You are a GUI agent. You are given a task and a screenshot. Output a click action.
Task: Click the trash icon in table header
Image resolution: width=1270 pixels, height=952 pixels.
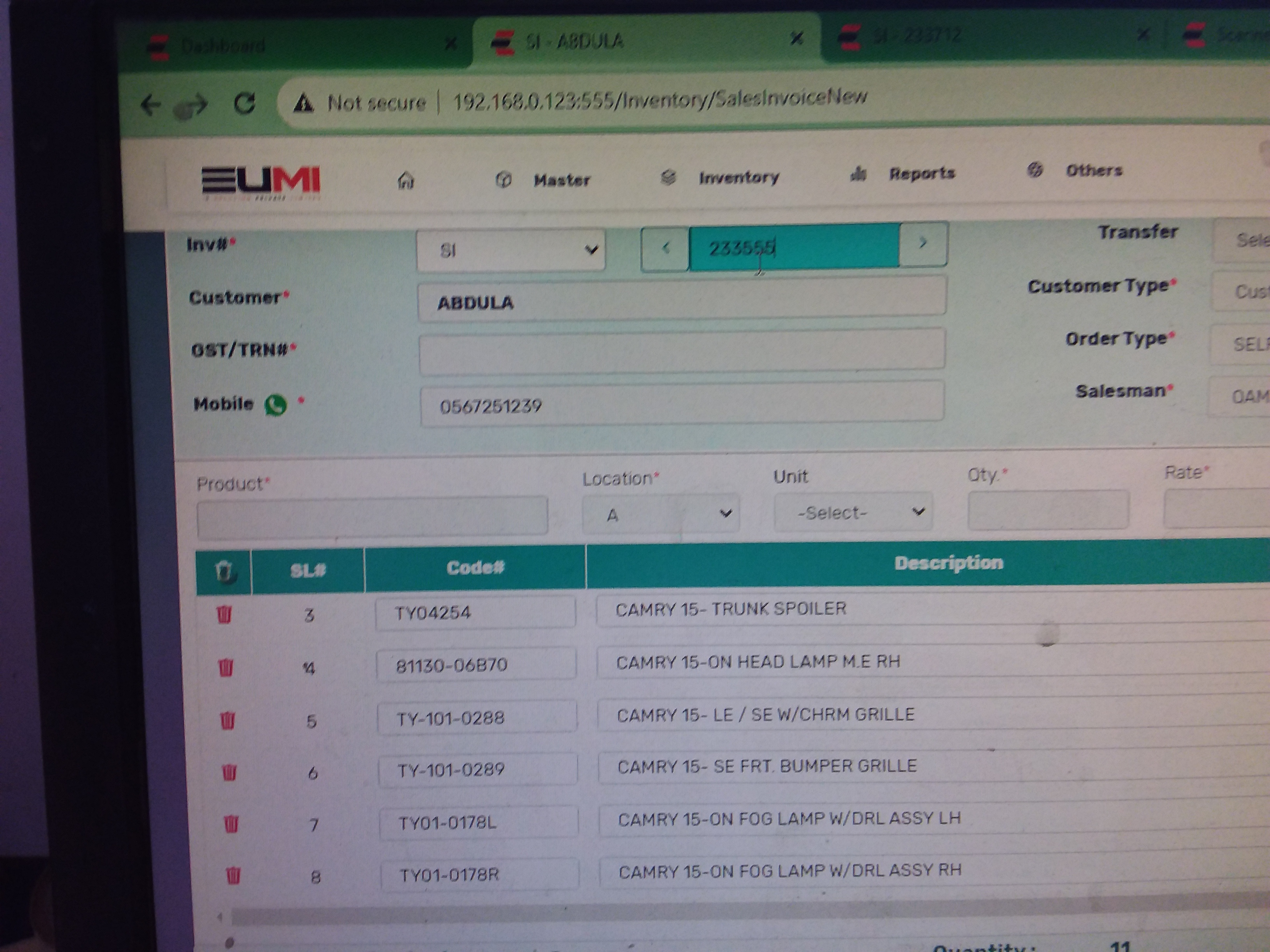[x=224, y=572]
